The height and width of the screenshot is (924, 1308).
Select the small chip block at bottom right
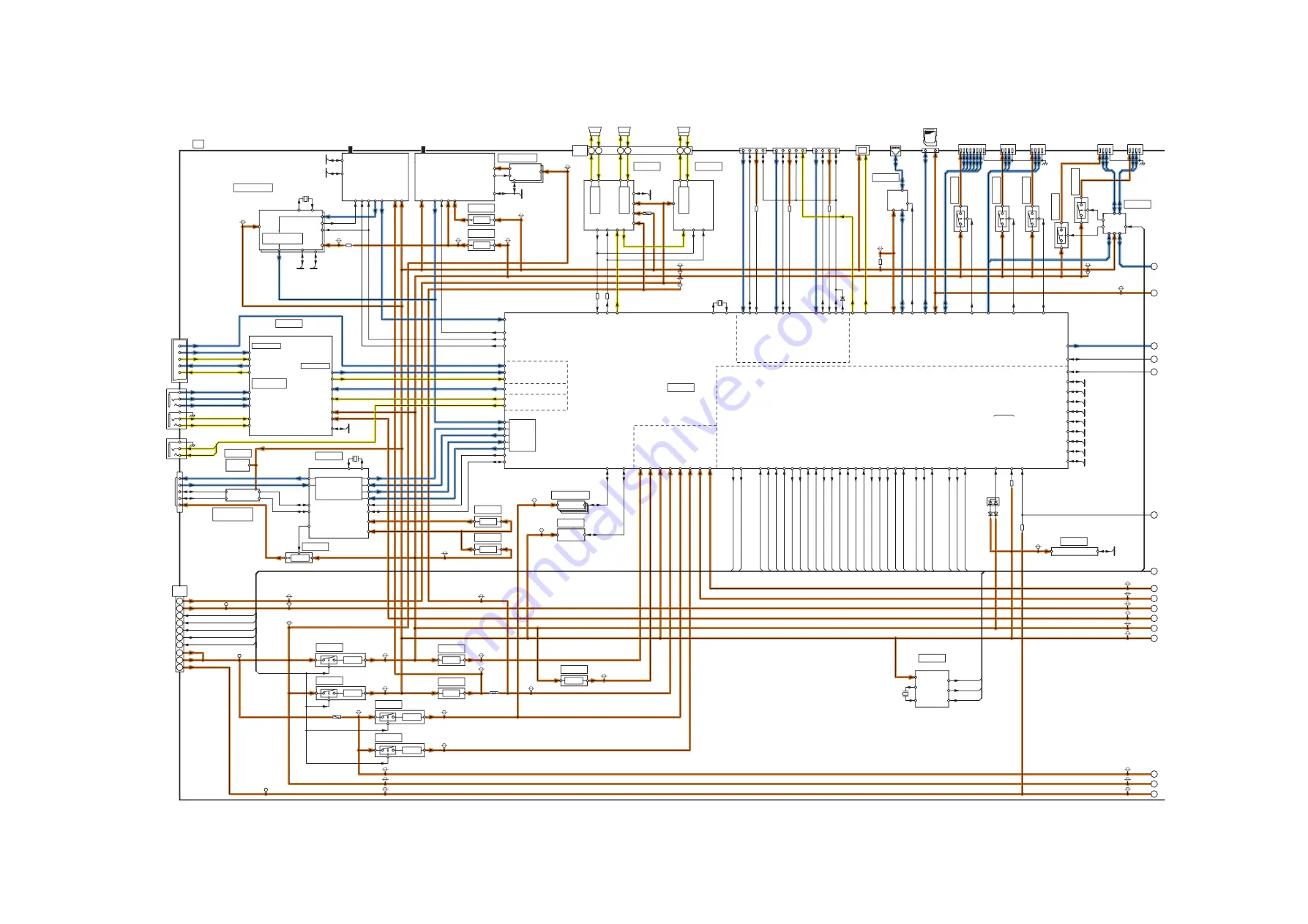932,688
